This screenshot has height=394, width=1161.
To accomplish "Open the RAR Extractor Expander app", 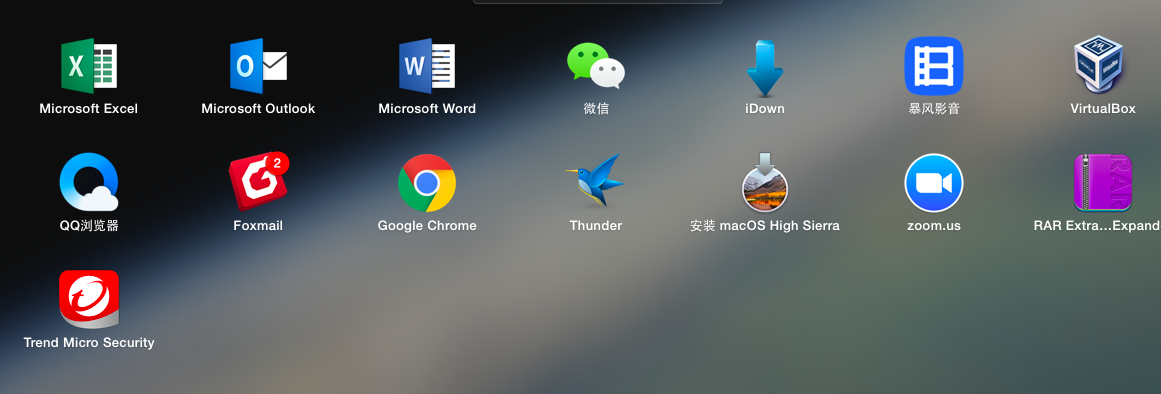I will click(1103, 183).
